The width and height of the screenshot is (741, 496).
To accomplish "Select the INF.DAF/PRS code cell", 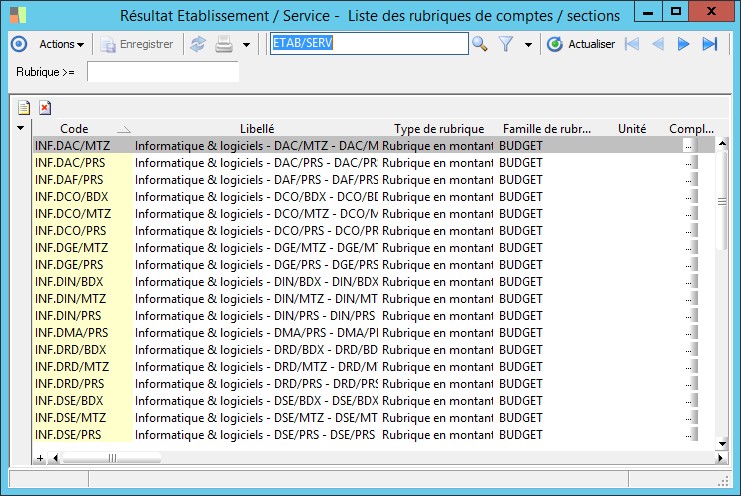I will [83, 180].
